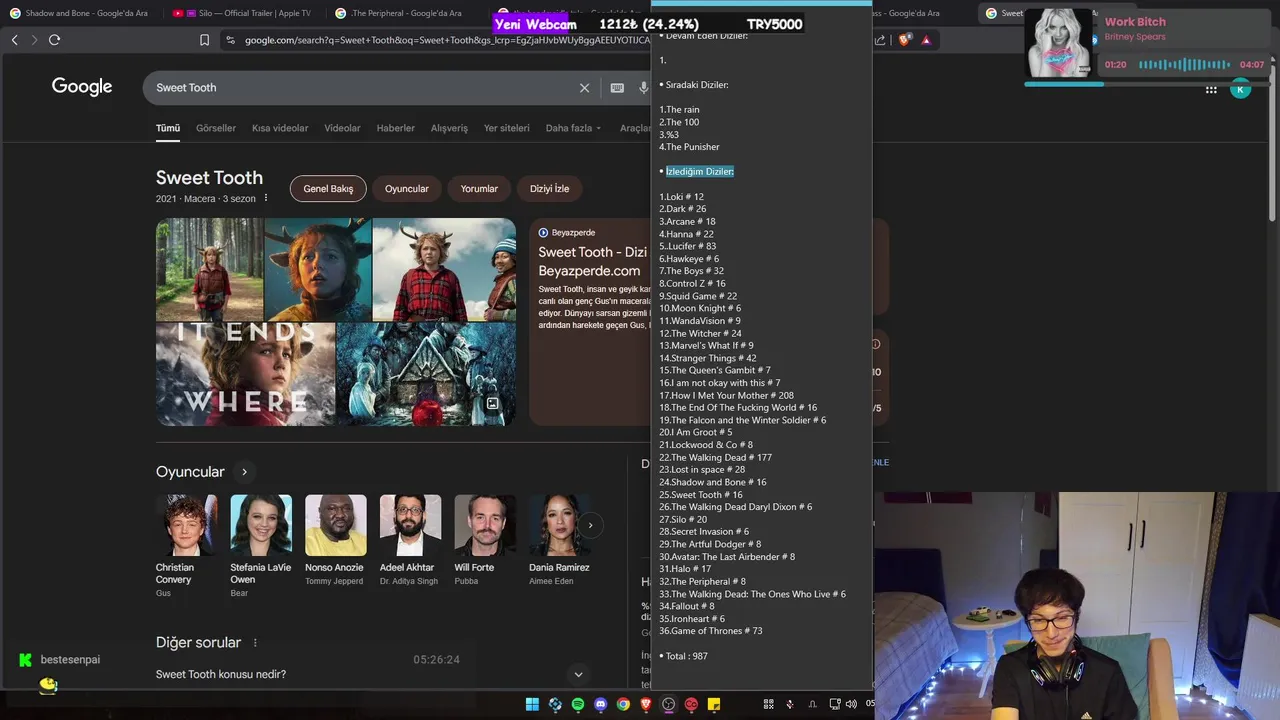This screenshot has width=1280, height=720.
Task: Click '4.The Punisher' in the upcoming list
Action: 689,147
